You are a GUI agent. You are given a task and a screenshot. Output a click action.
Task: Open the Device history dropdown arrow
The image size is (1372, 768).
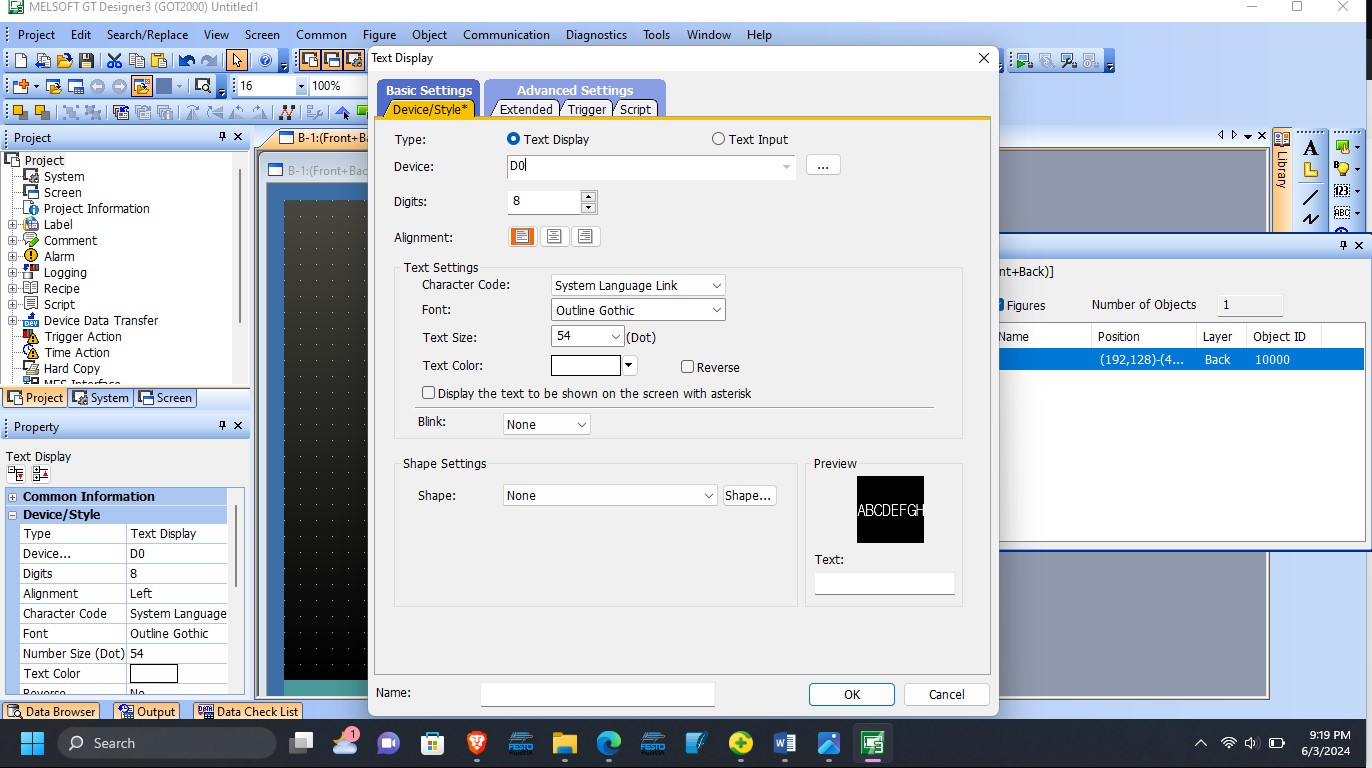(787, 167)
